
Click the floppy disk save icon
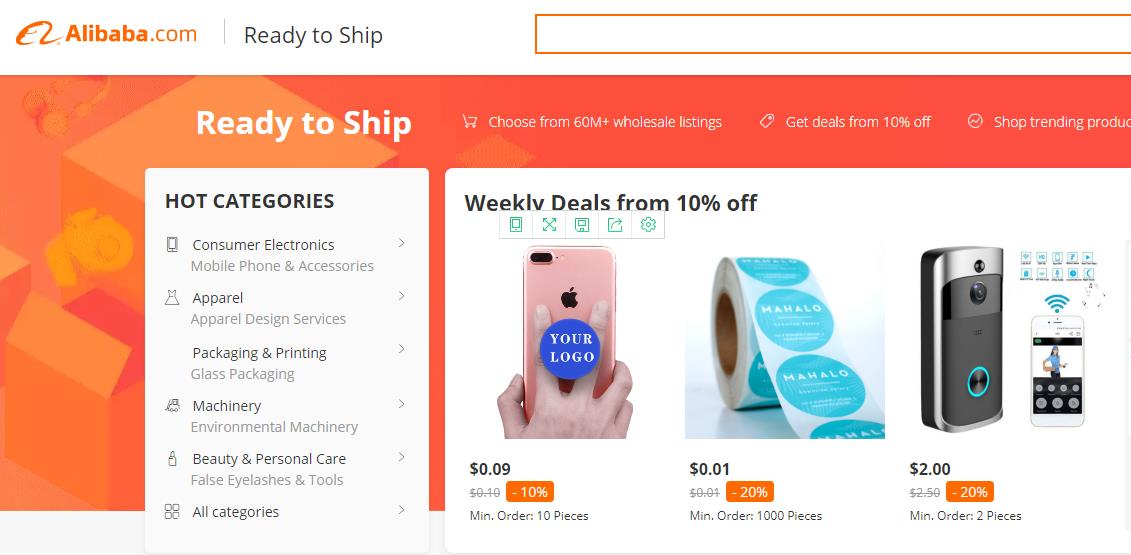582,225
